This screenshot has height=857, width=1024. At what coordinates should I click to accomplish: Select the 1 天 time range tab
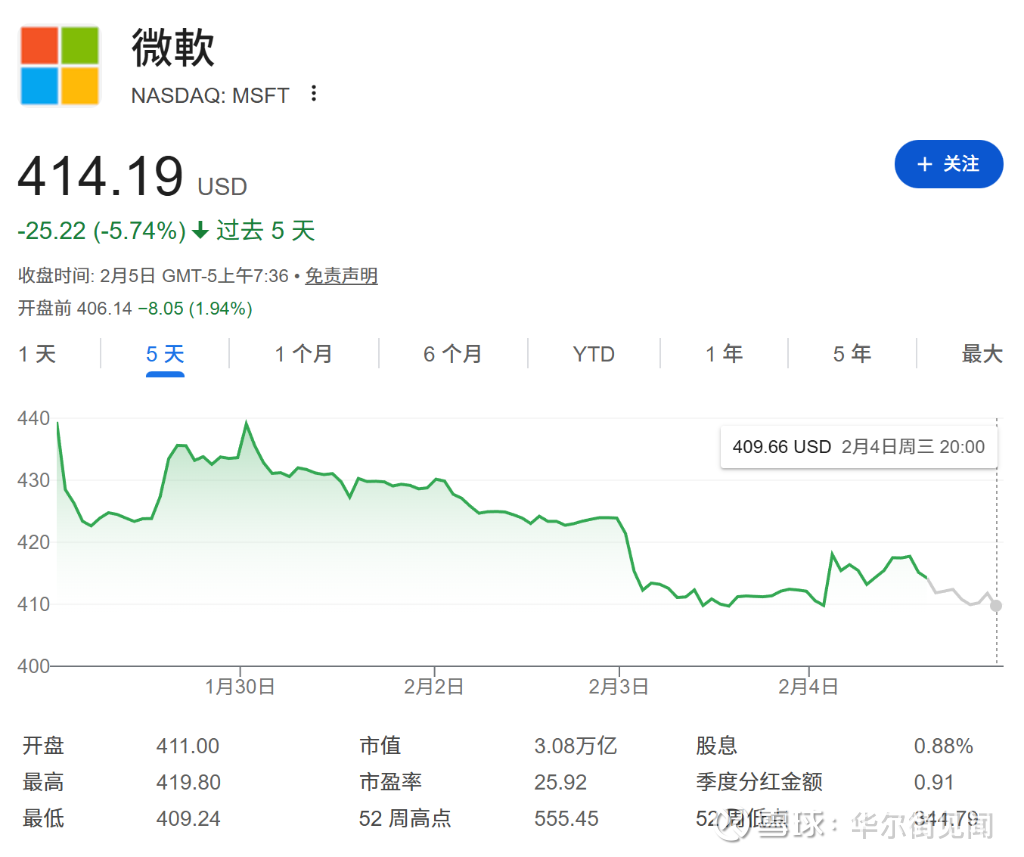(x=37, y=354)
